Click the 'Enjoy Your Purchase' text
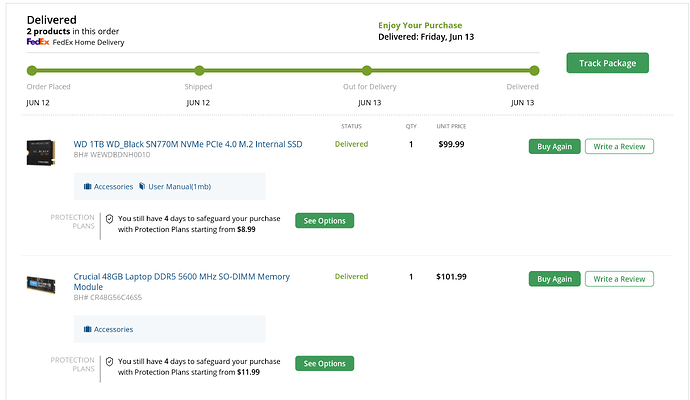Image resolution: width=690 pixels, height=400 pixels. click(x=420, y=25)
